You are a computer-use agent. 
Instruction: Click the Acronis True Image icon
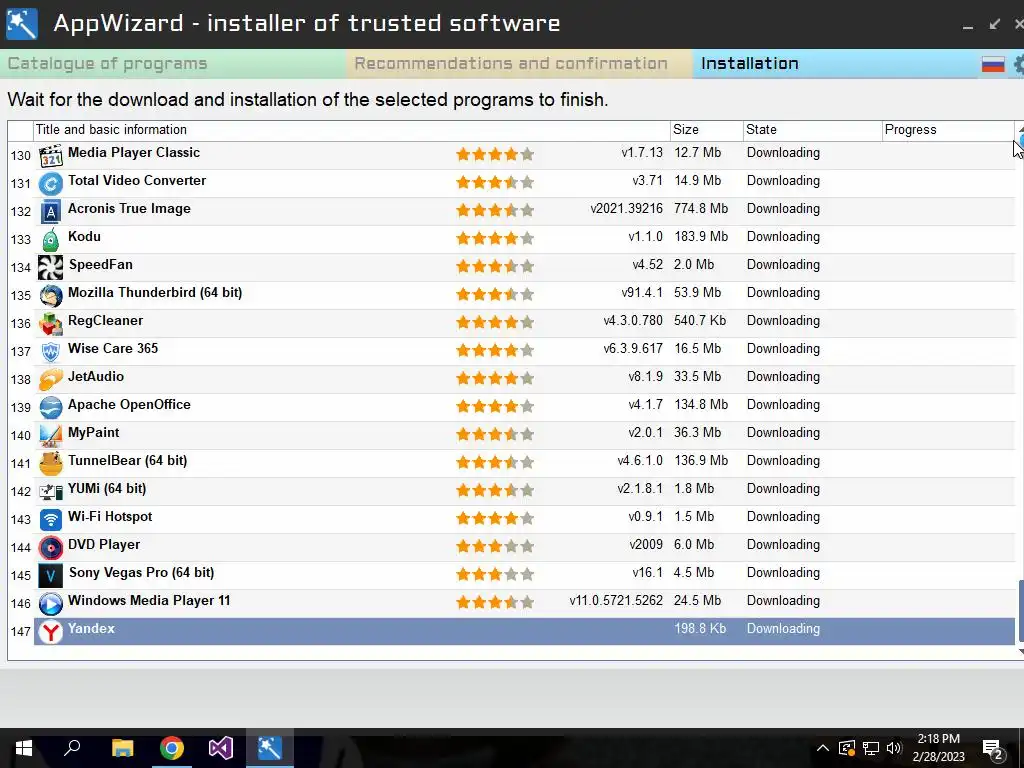(x=50, y=212)
